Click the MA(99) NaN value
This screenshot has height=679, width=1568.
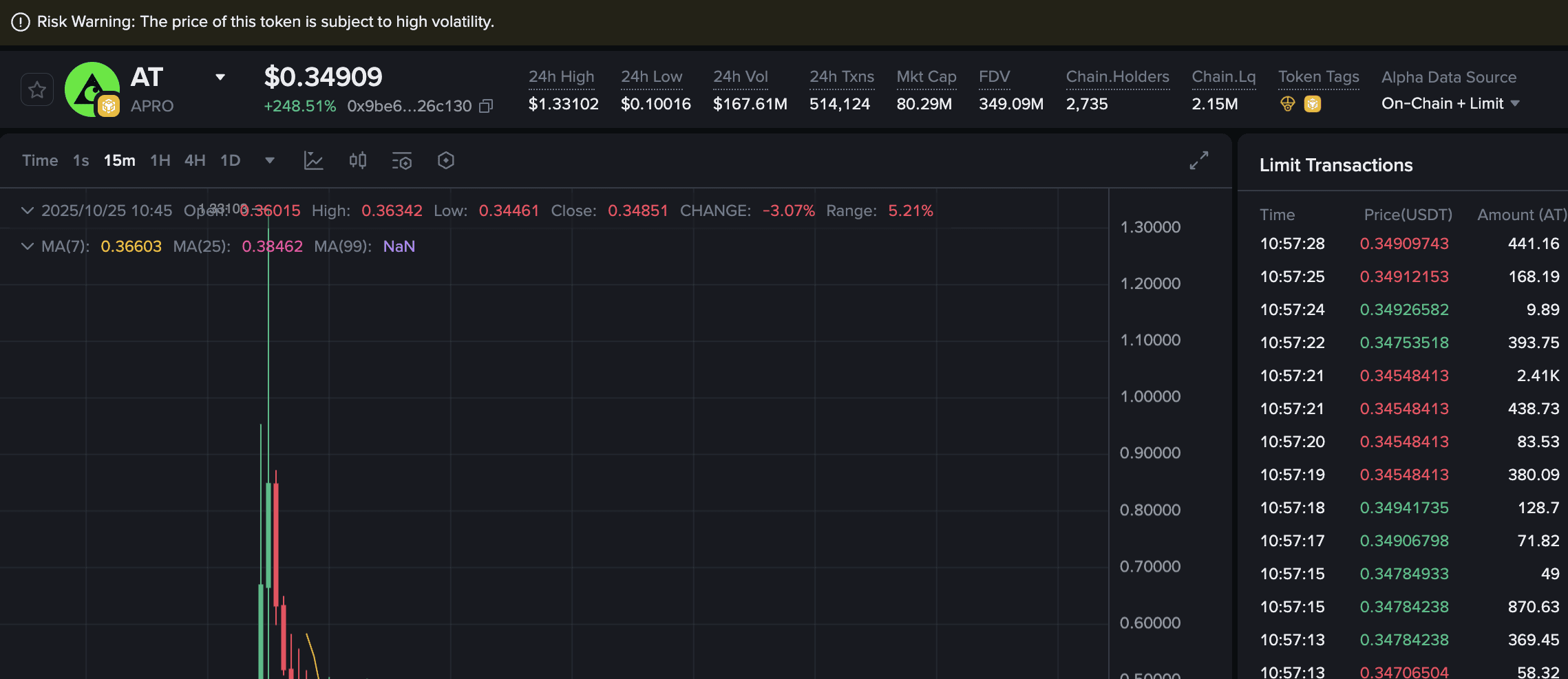[x=399, y=246]
